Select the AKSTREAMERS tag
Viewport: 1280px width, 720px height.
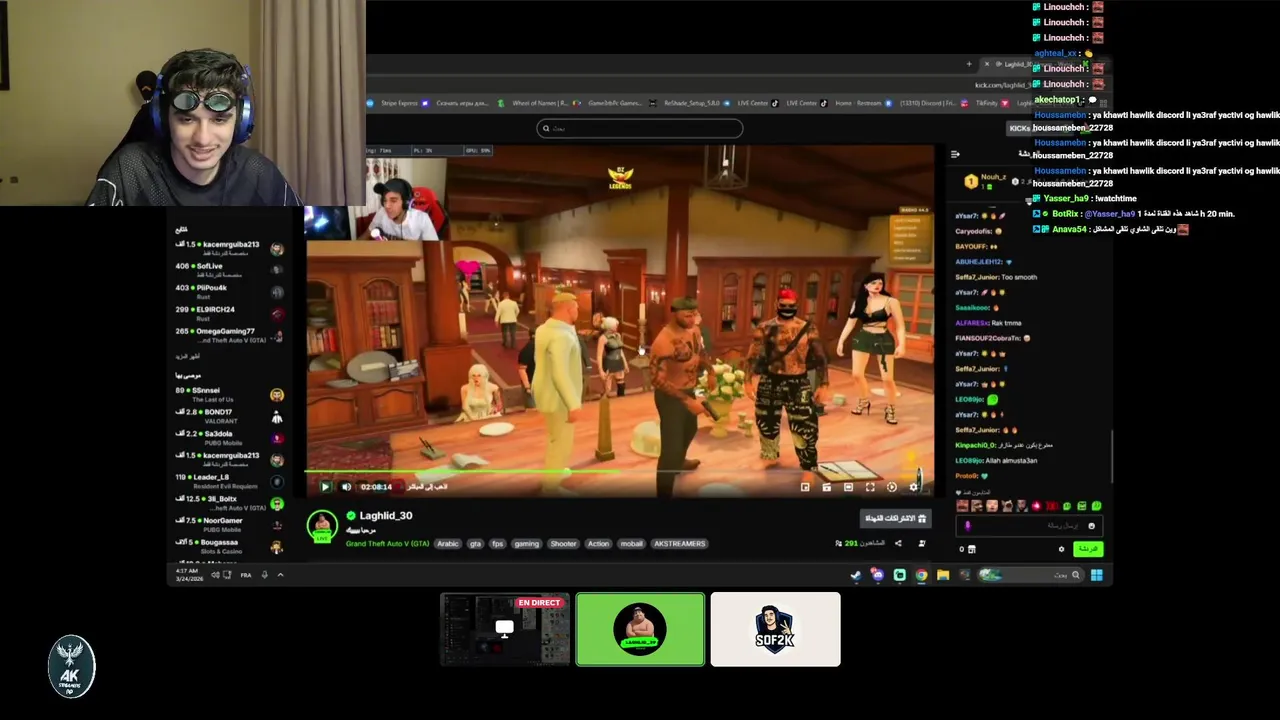pos(680,544)
